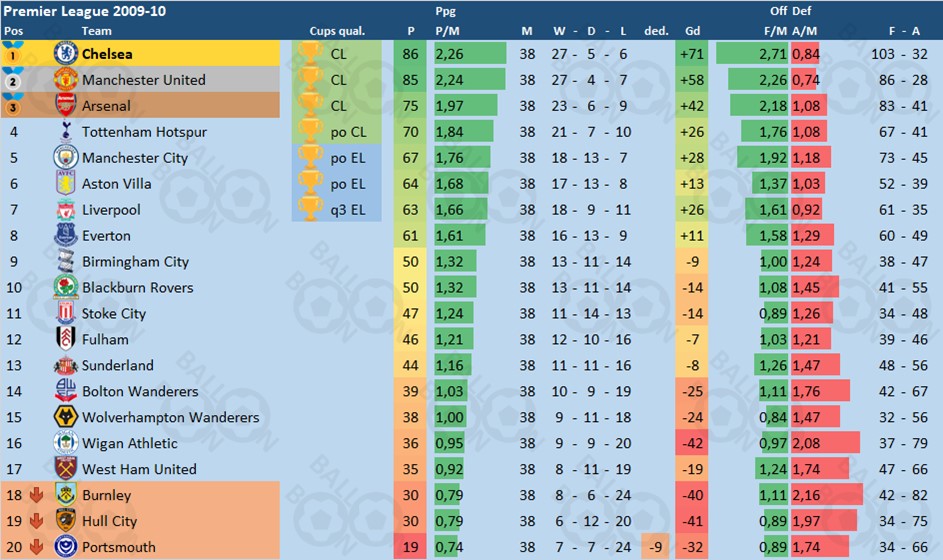The image size is (943, 560).
Task: Click the Gd column header
Action: coord(692,31)
